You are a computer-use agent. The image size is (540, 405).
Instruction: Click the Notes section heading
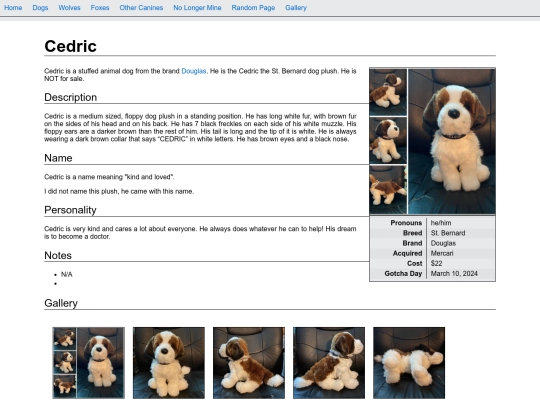click(x=58, y=256)
